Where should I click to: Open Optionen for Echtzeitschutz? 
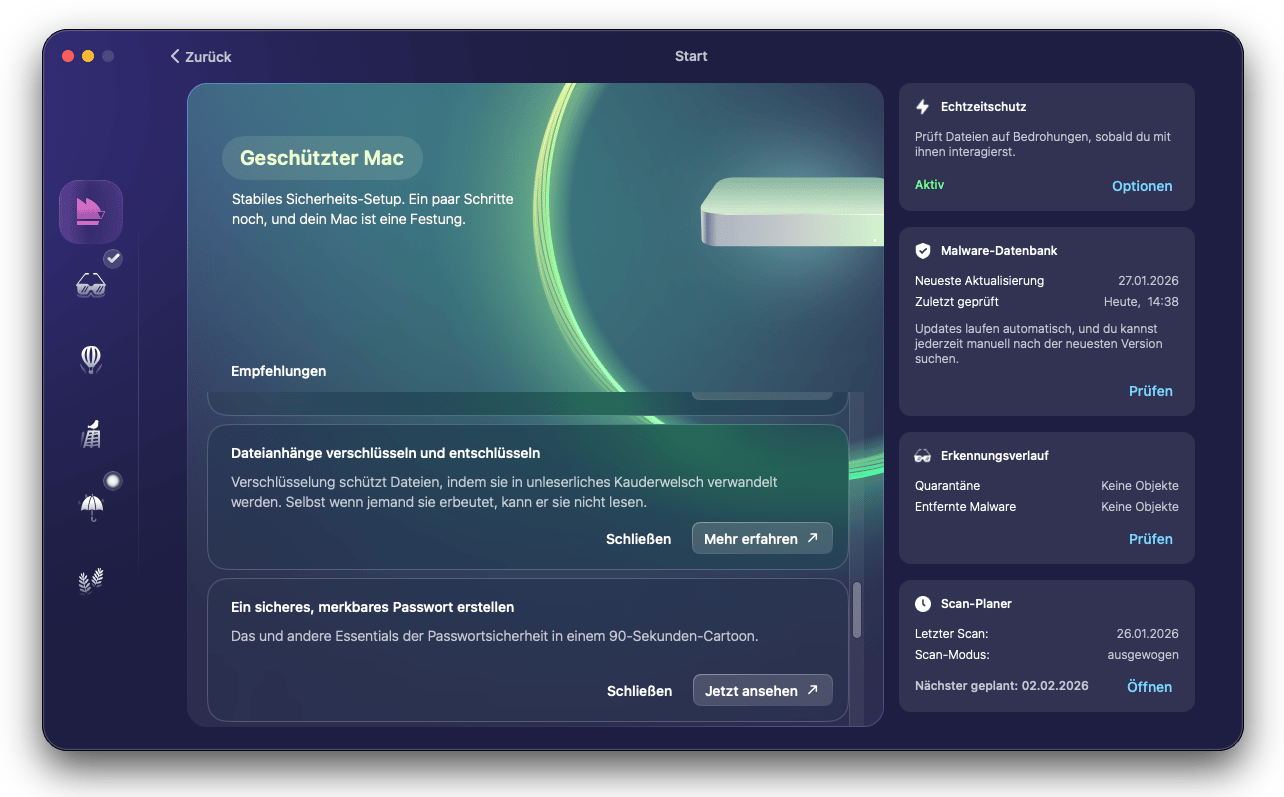pos(1142,186)
